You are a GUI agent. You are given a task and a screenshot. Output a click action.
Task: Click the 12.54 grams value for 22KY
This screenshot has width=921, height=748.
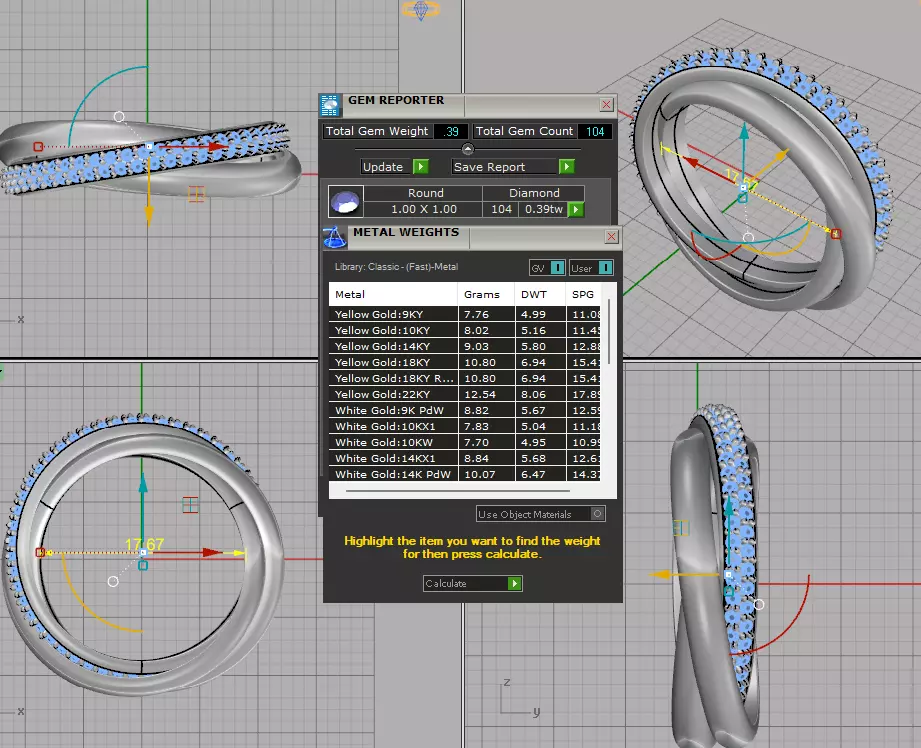click(480, 394)
